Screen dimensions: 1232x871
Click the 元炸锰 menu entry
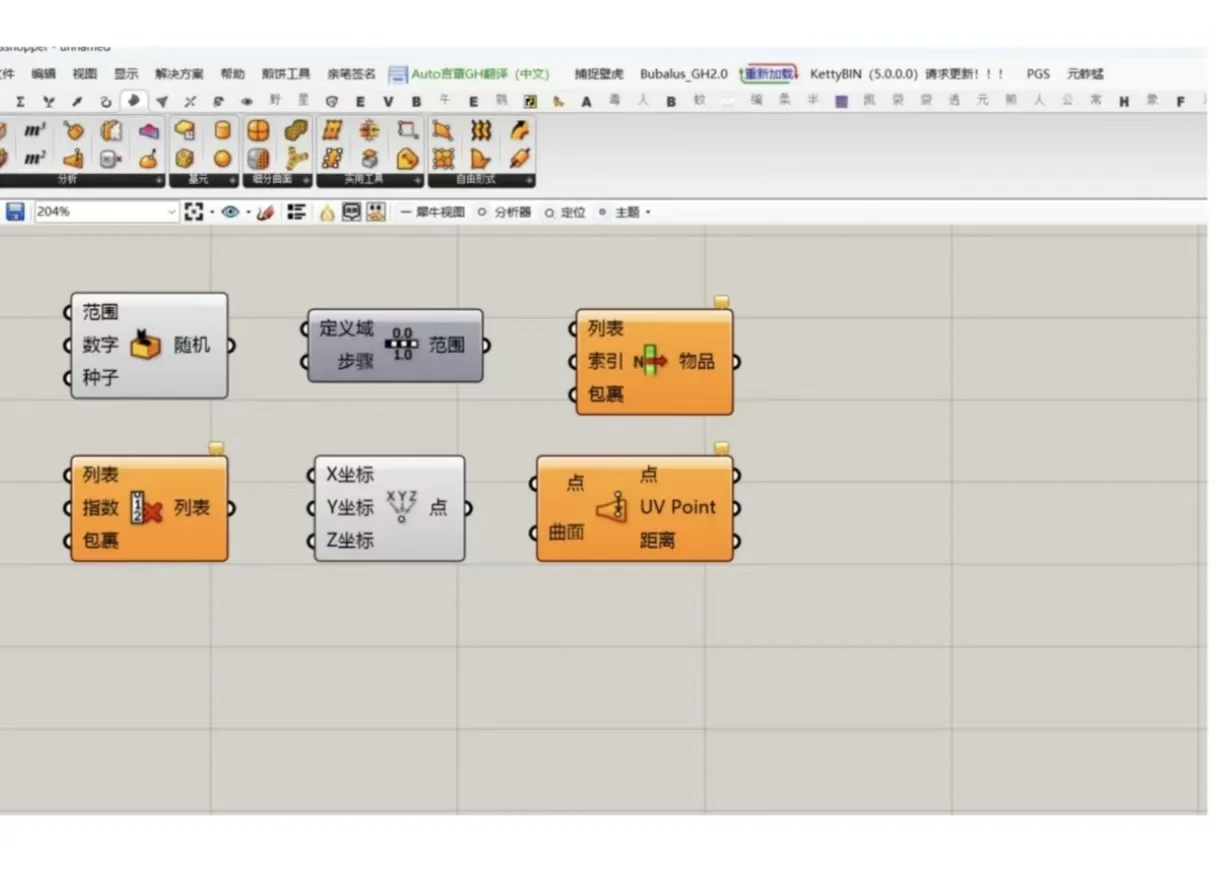[1085, 74]
